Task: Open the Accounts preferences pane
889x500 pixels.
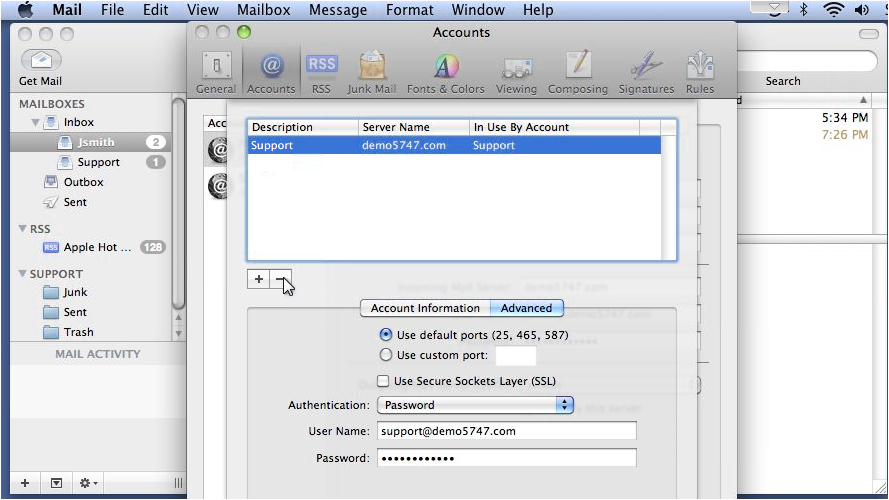Action: (x=271, y=72)
